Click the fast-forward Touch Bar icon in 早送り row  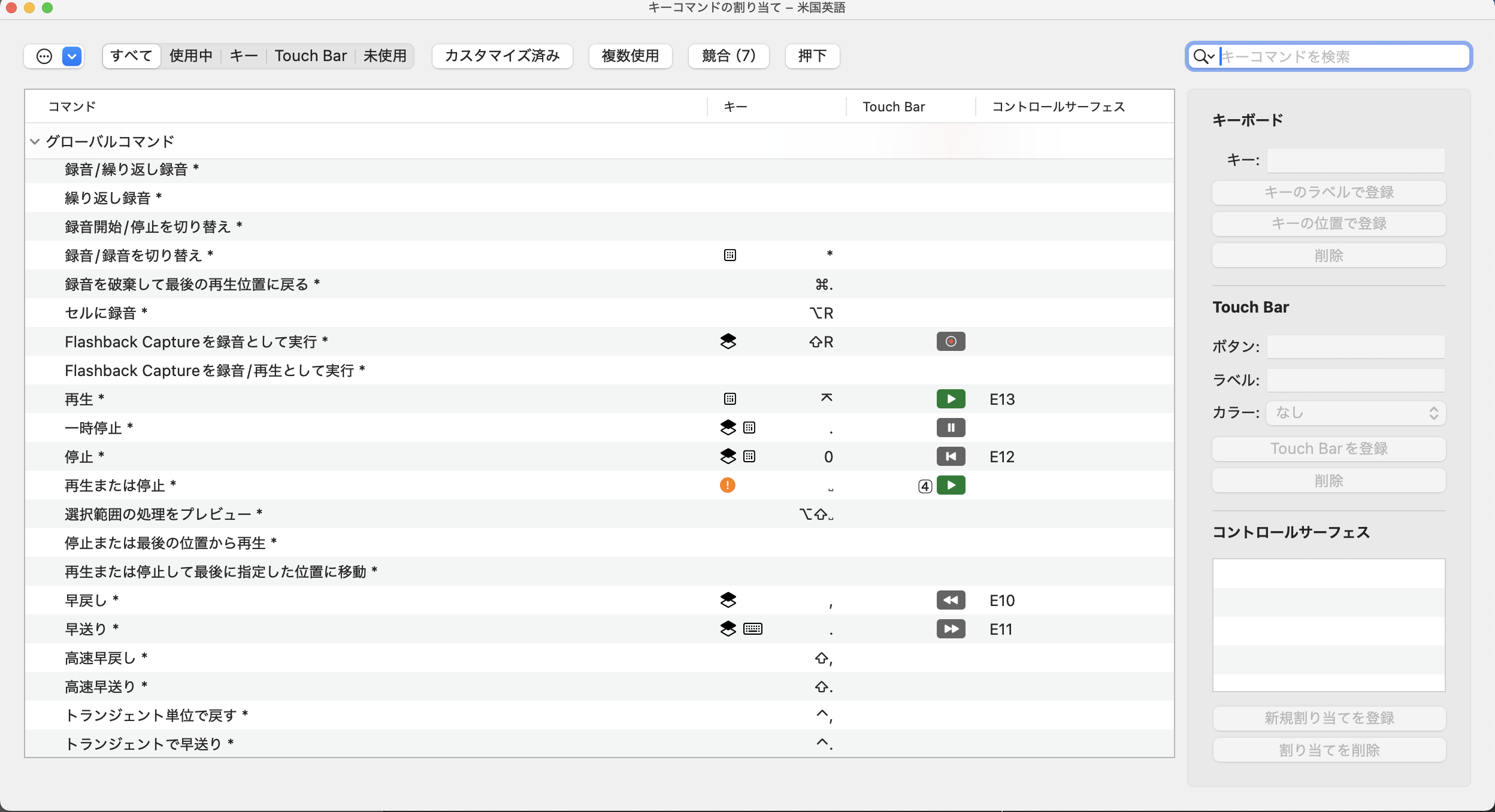coord(951,629)
